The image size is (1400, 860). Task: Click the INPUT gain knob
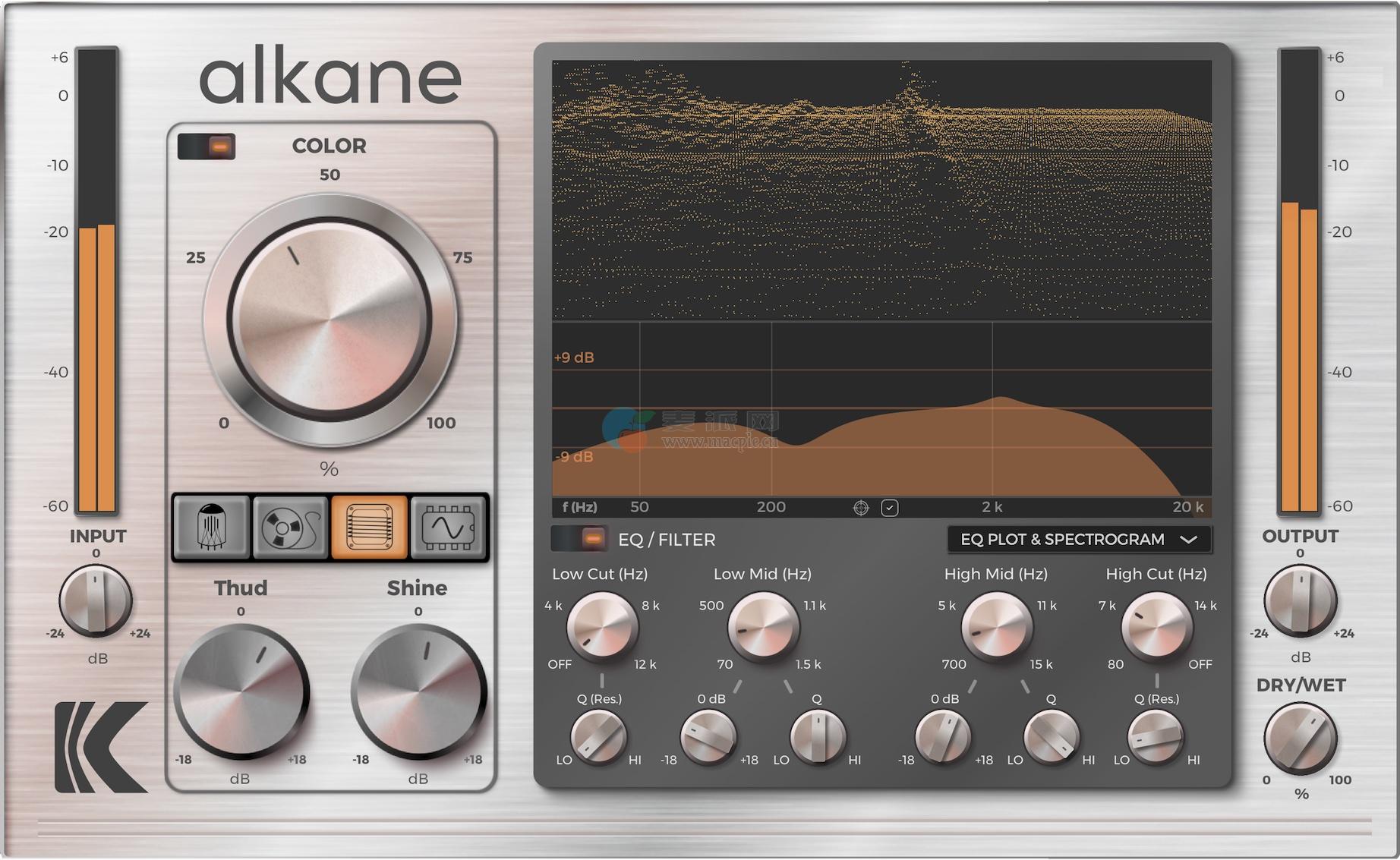click(x=96, y=601)
